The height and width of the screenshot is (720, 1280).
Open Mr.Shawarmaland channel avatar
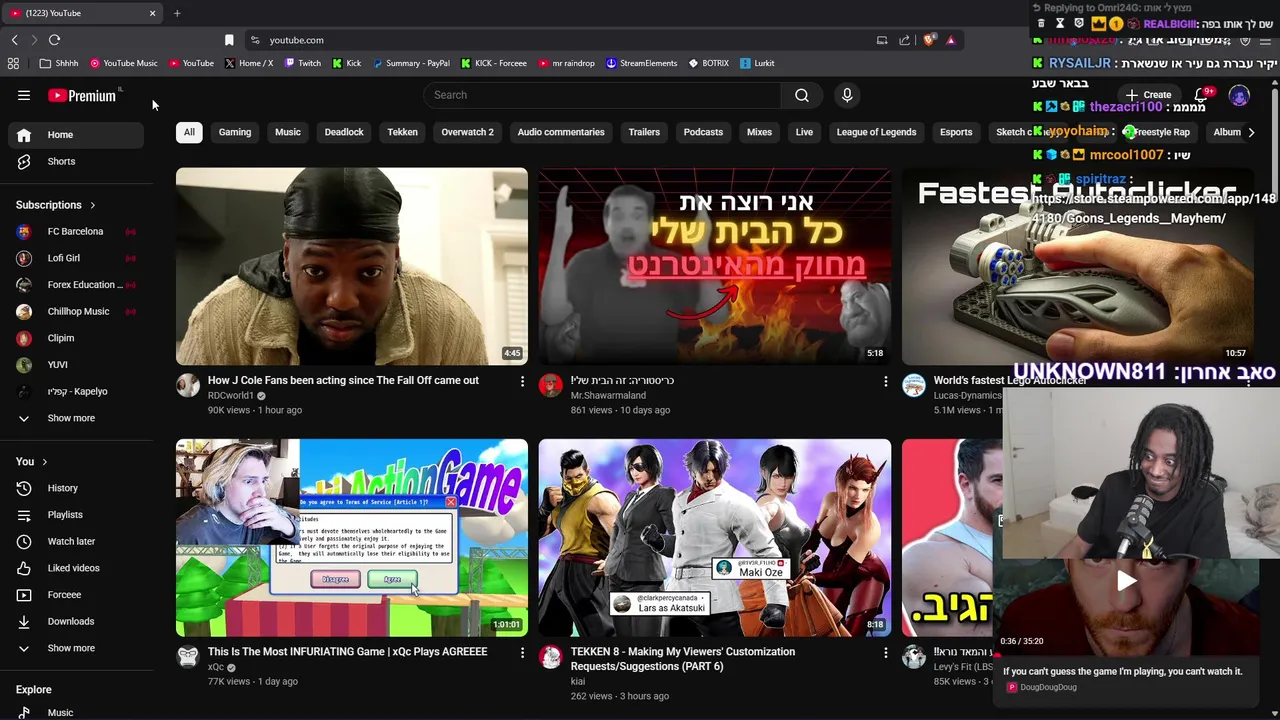click(551, 386)
